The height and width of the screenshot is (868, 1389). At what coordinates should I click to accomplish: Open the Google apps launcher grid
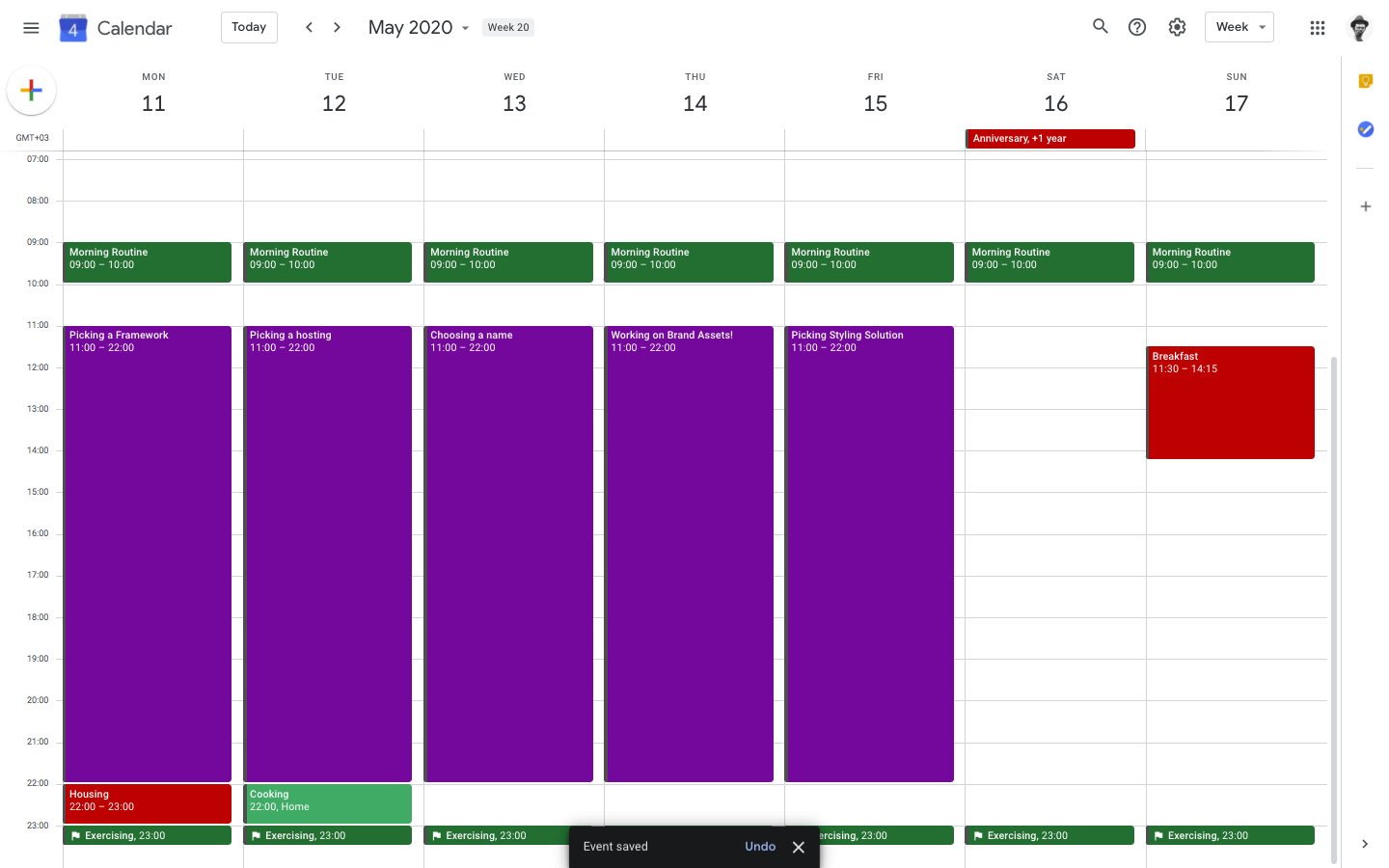pos(1317,27)
